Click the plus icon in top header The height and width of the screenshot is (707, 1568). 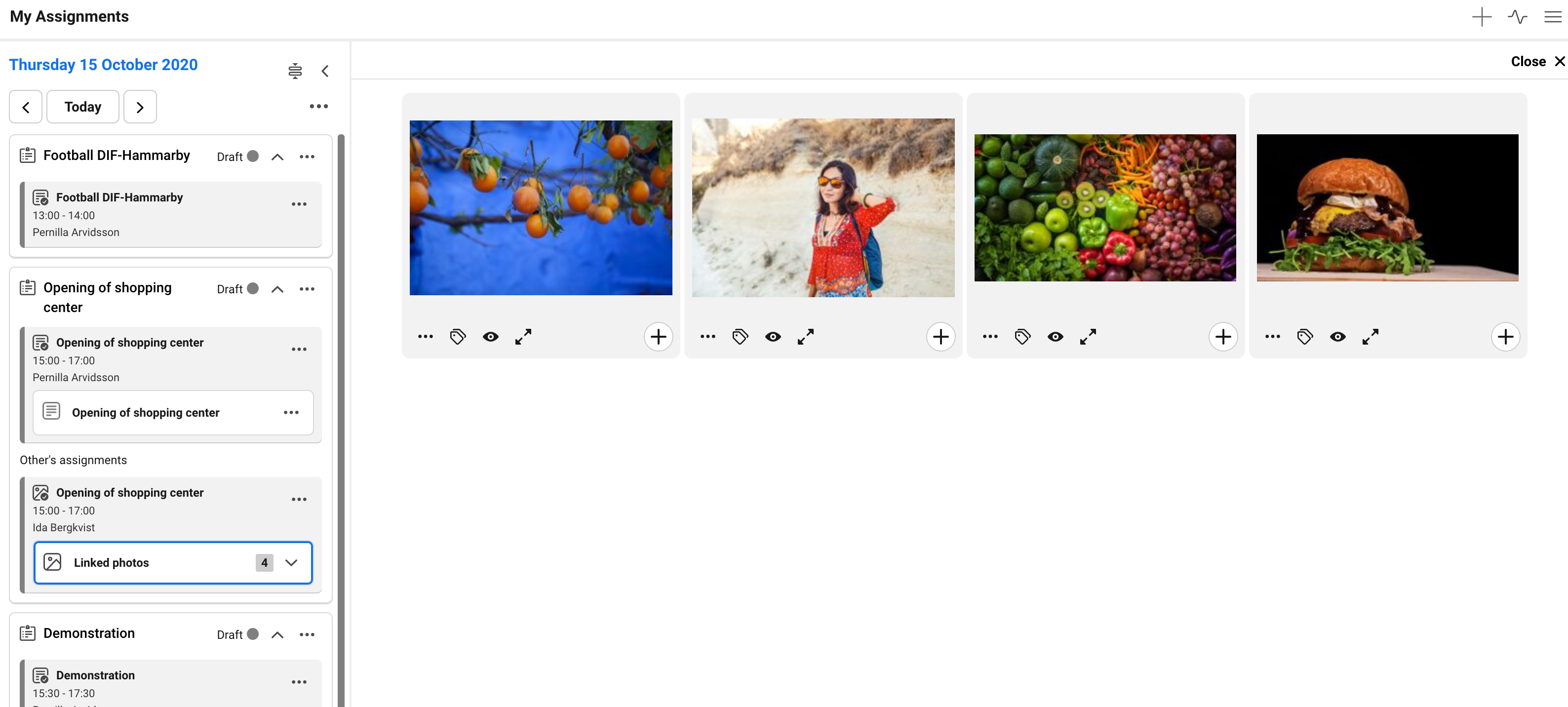pos(1482,16)
